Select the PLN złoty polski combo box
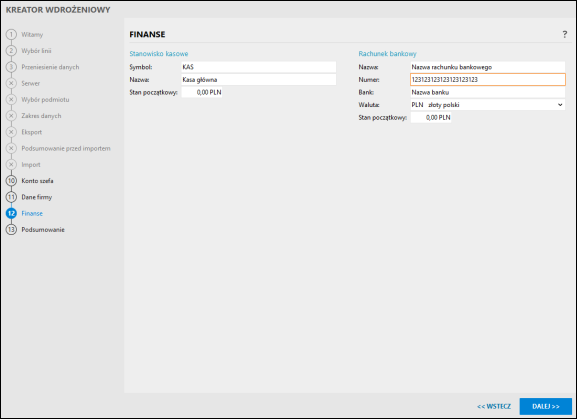 pyautogui.click(x=488, y=105)
